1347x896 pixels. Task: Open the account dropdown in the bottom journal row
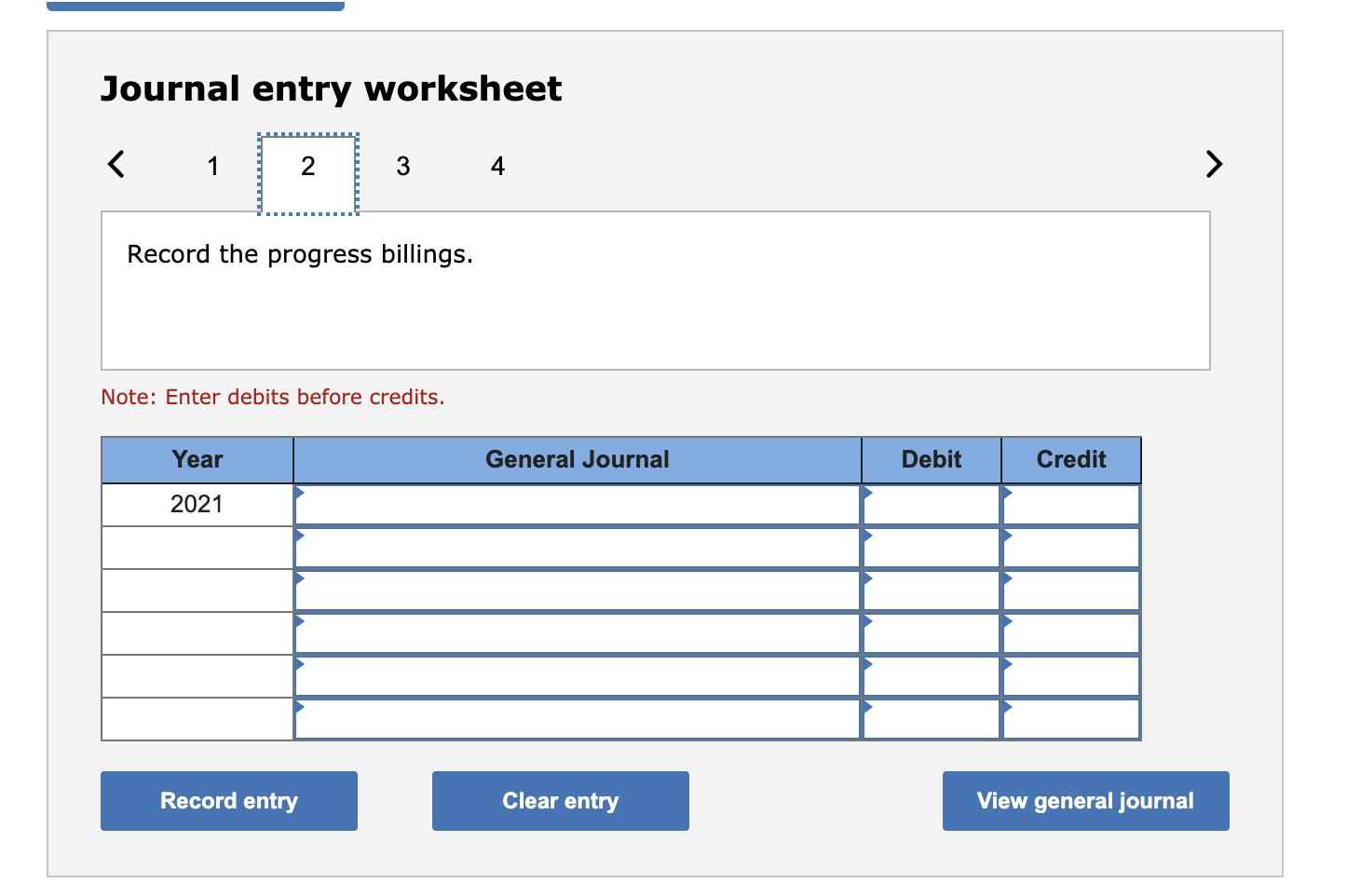click(301, 707)
